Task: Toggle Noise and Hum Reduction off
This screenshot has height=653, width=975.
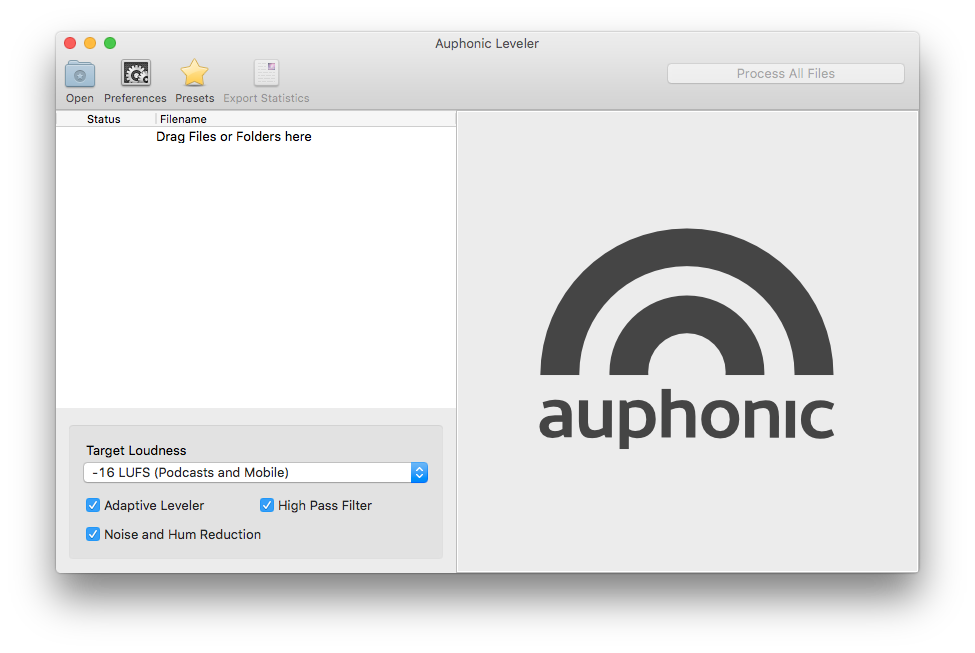Action: tap(93, 534)
